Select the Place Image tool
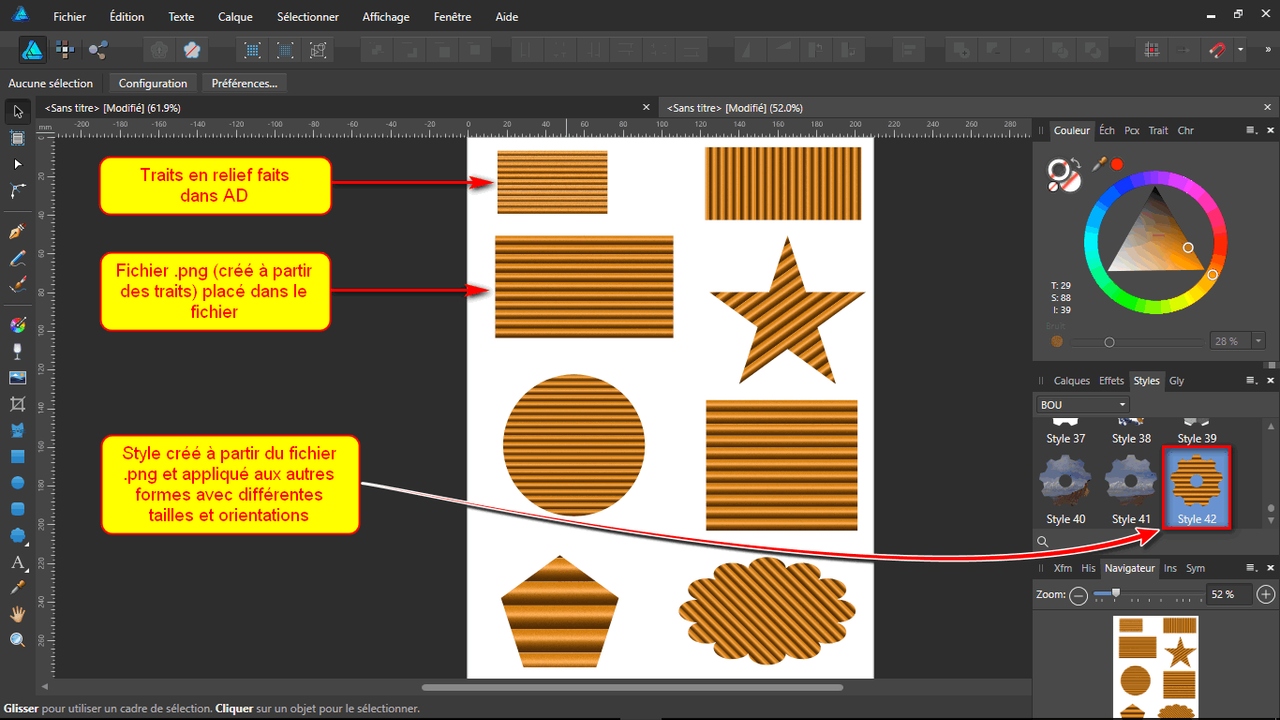 click(17, 378)
